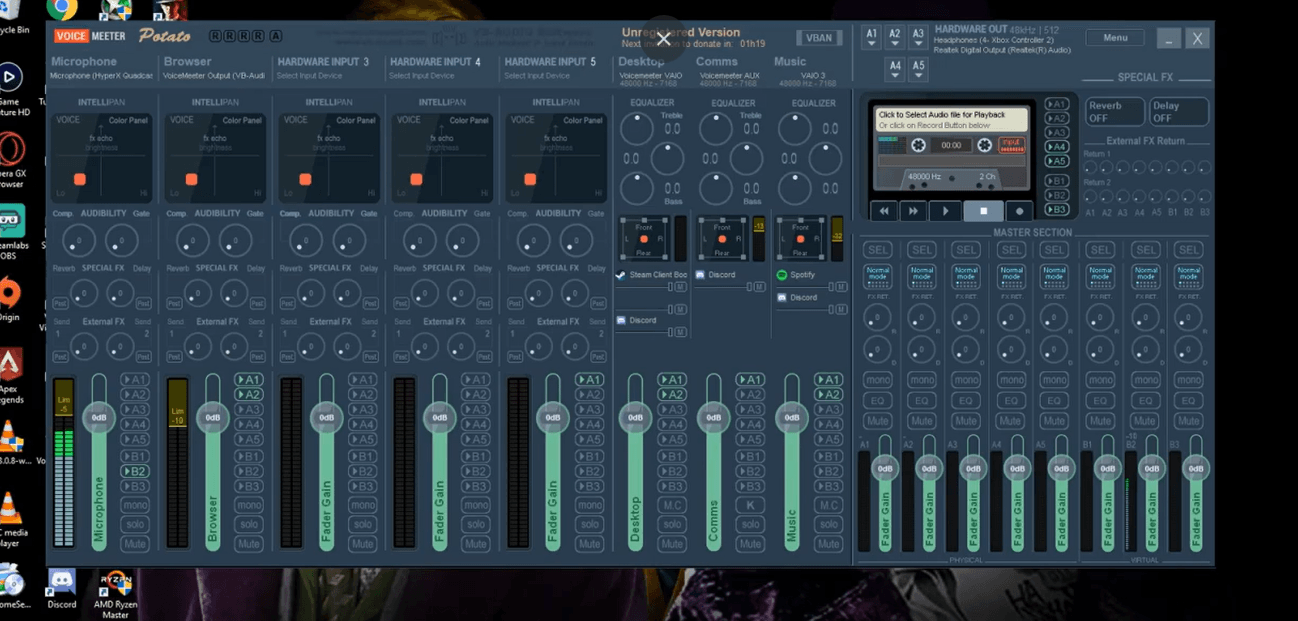The width and height of the screenshot is (1298, 621).
Task: Click the first SEL button in Master Section
Action: 877,250
